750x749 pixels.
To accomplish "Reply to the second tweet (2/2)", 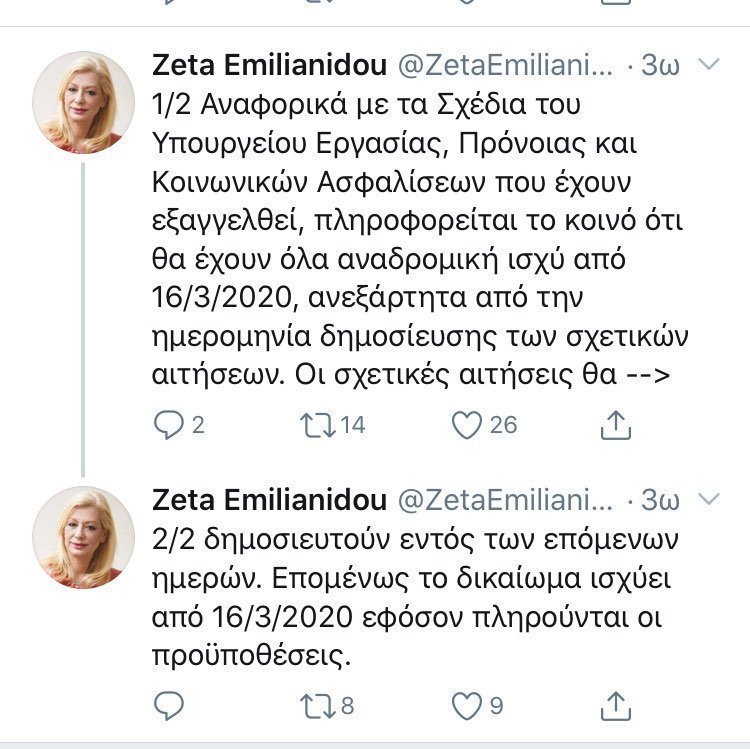I will point(168,705).
